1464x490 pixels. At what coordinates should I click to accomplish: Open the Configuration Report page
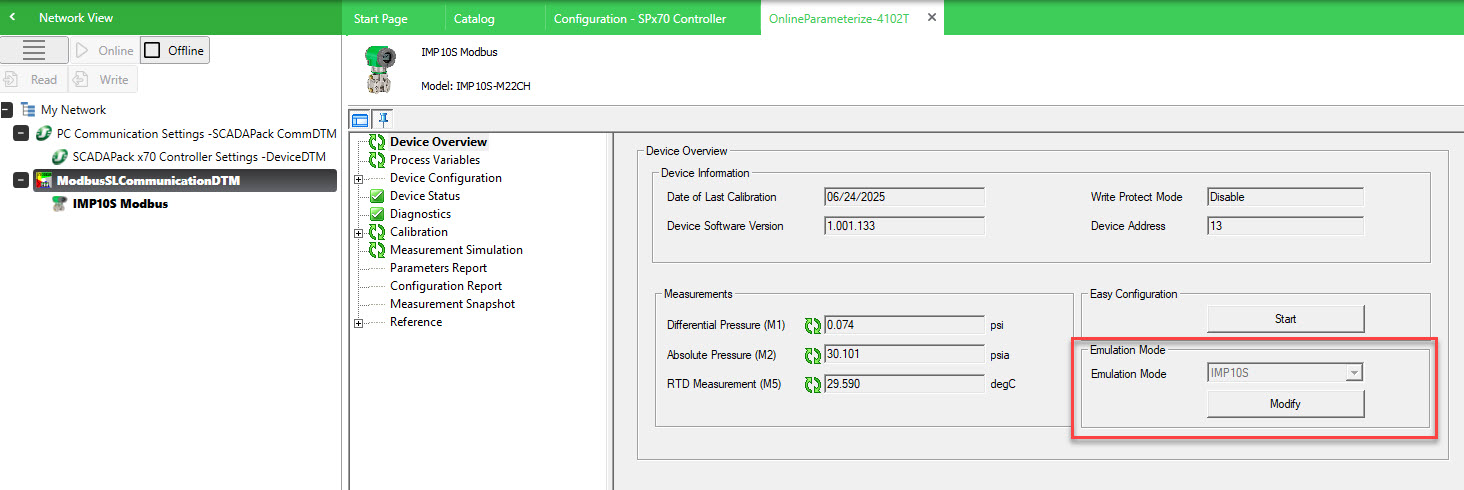pos(446,286)
